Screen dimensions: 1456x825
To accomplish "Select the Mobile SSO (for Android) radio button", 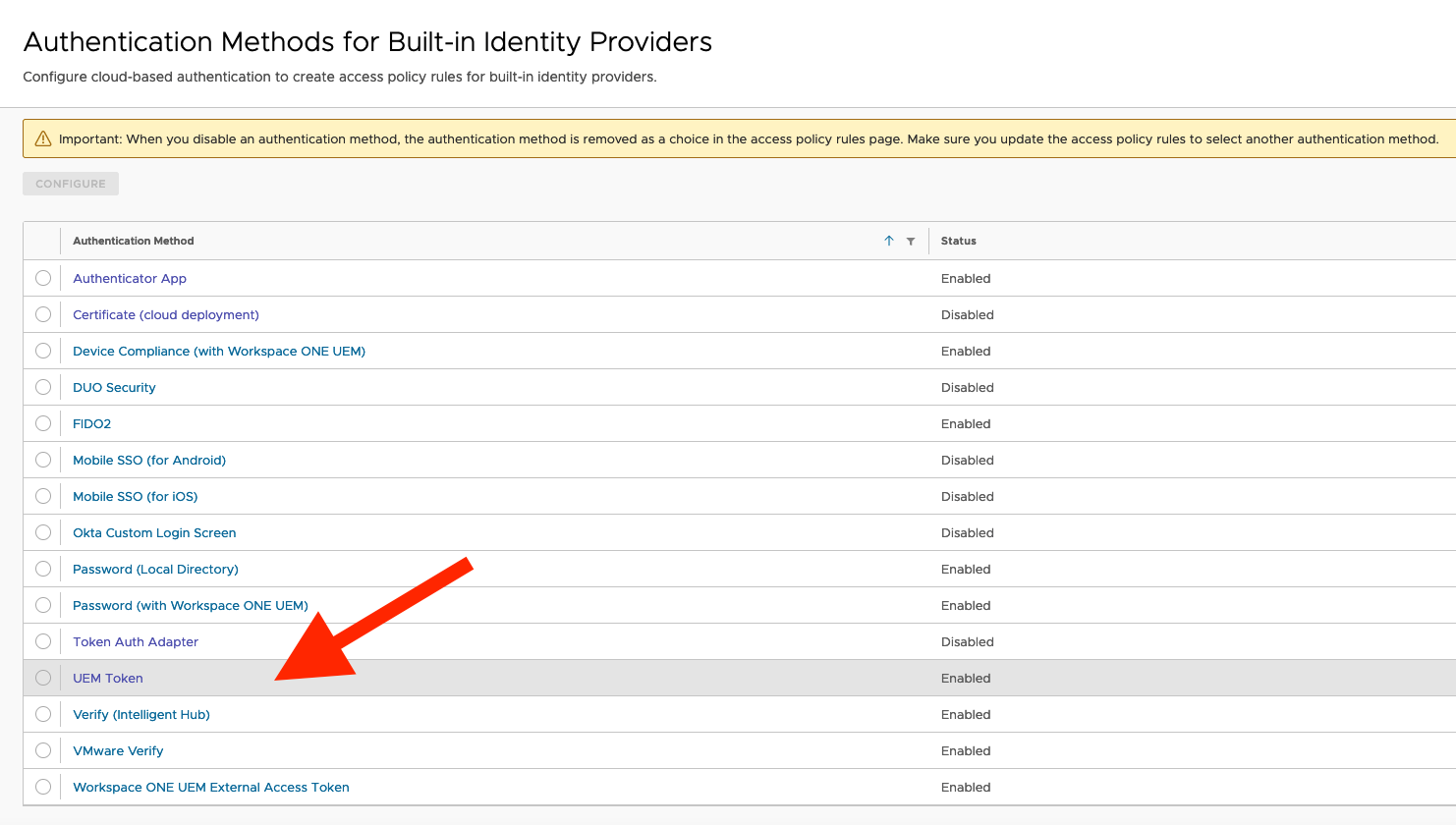I will tap(43, 460).
